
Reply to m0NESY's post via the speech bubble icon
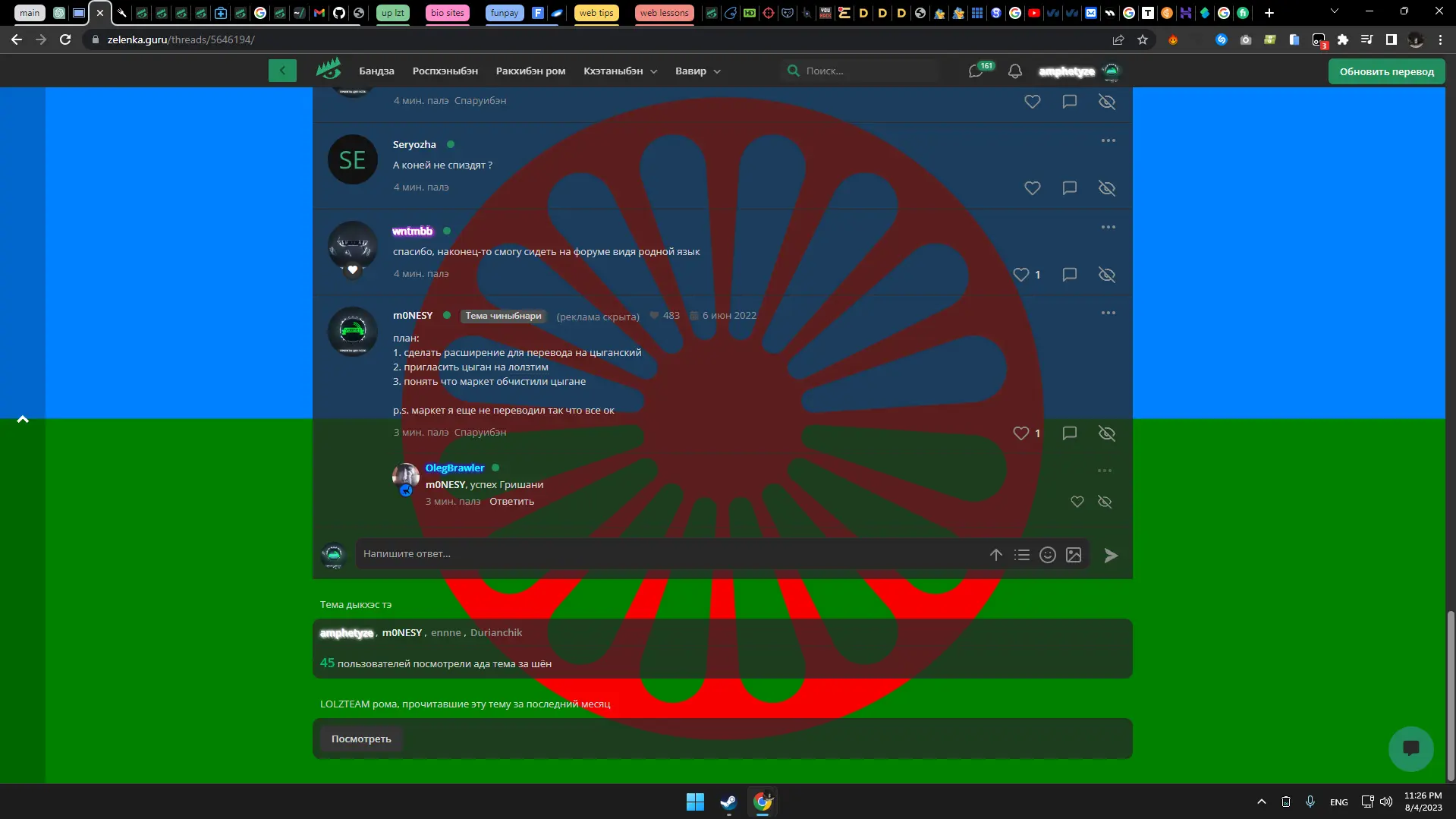(x=1070, y=433)
